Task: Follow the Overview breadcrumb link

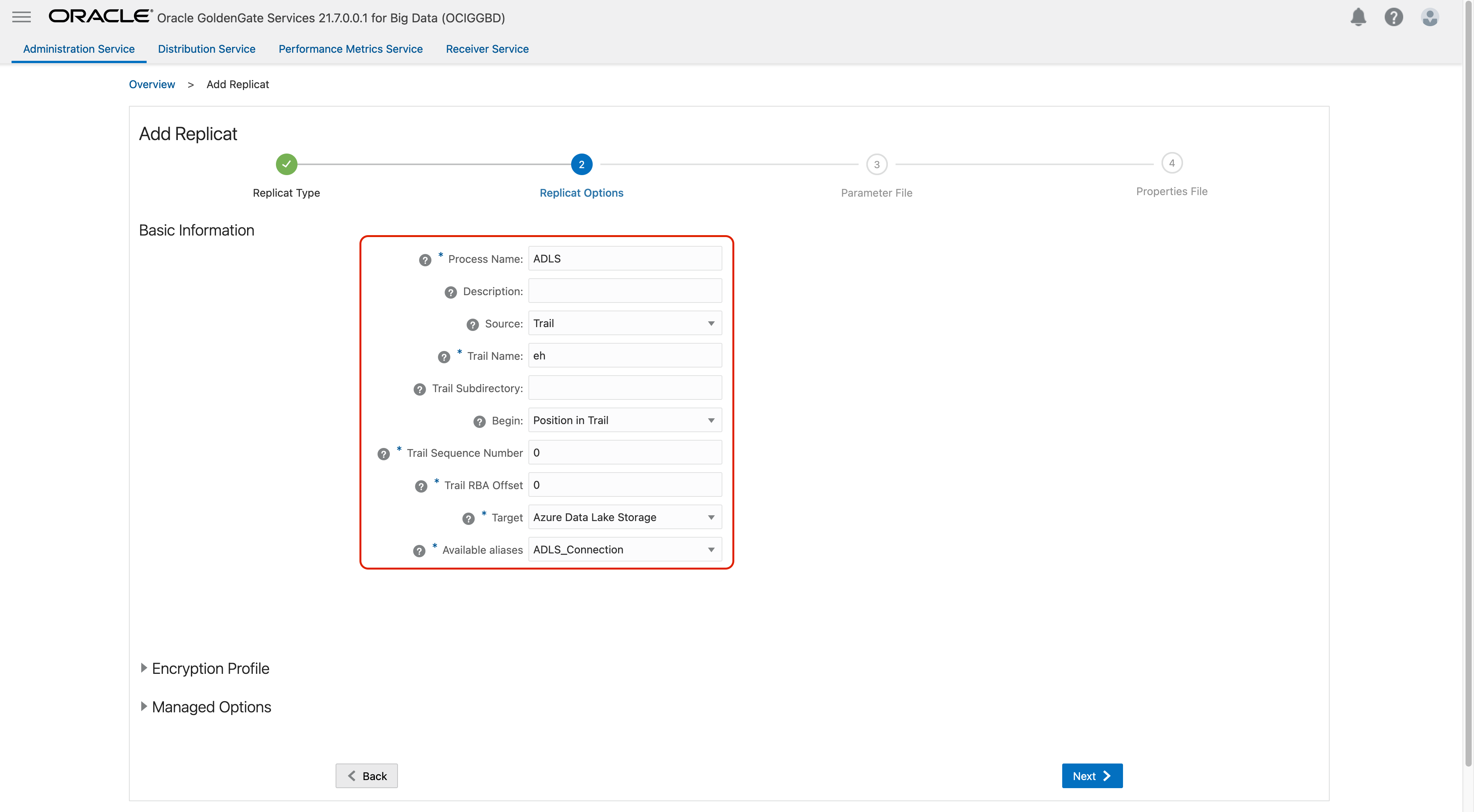Action: [x=152, y=85]
